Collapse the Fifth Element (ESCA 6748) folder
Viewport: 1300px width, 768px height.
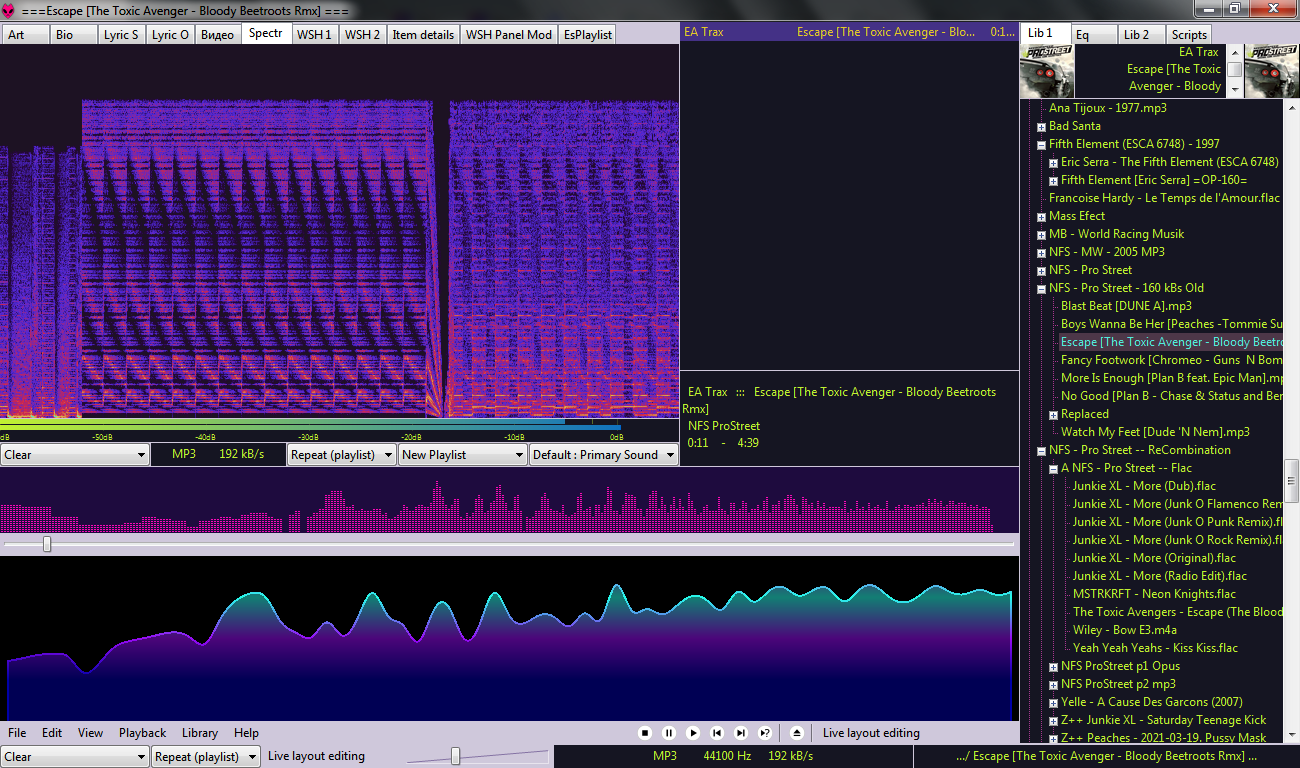tap(1041, 145)
